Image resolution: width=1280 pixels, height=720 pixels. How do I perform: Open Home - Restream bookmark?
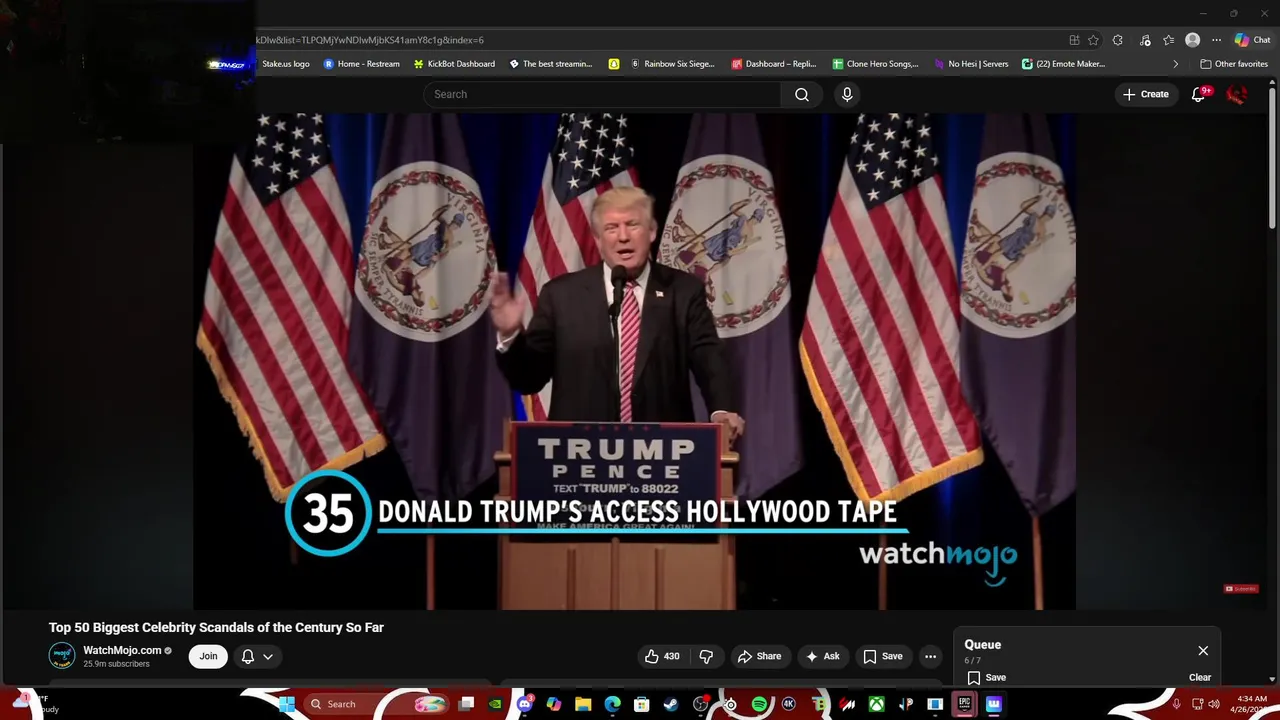click(361, 64)
